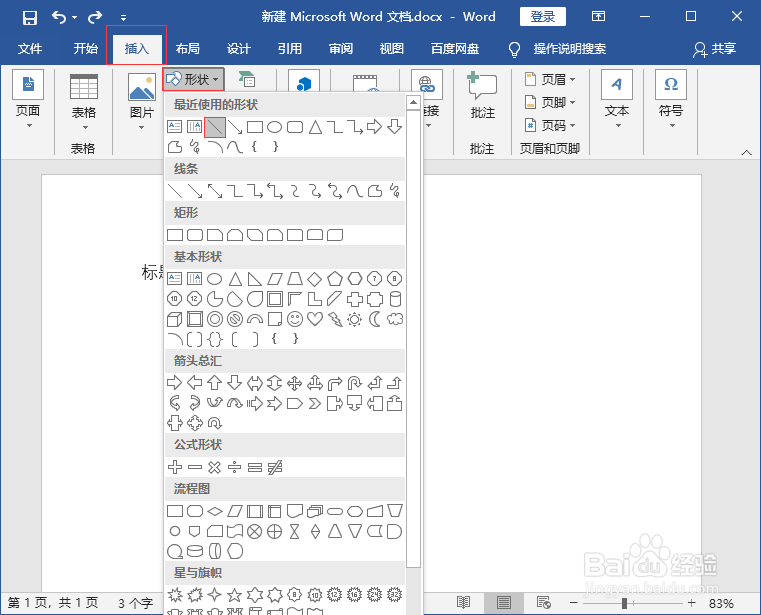Pick the chevron arrow in 箭头总汇
Image resolution: width=761 pixels, height=615 pixels.
click(314, 403)
